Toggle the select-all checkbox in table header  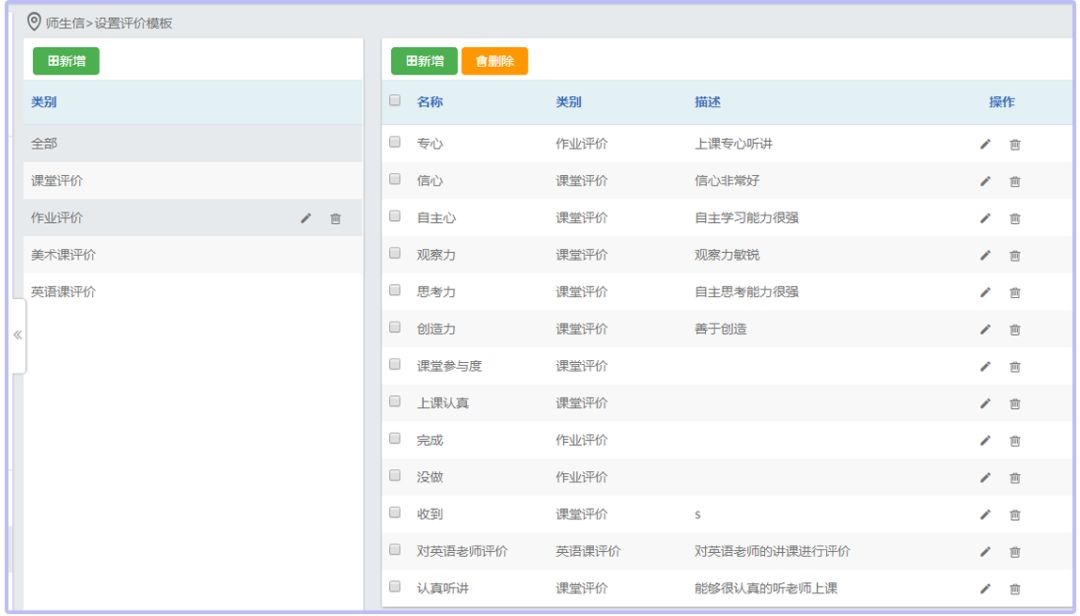(x=395, y=101)
